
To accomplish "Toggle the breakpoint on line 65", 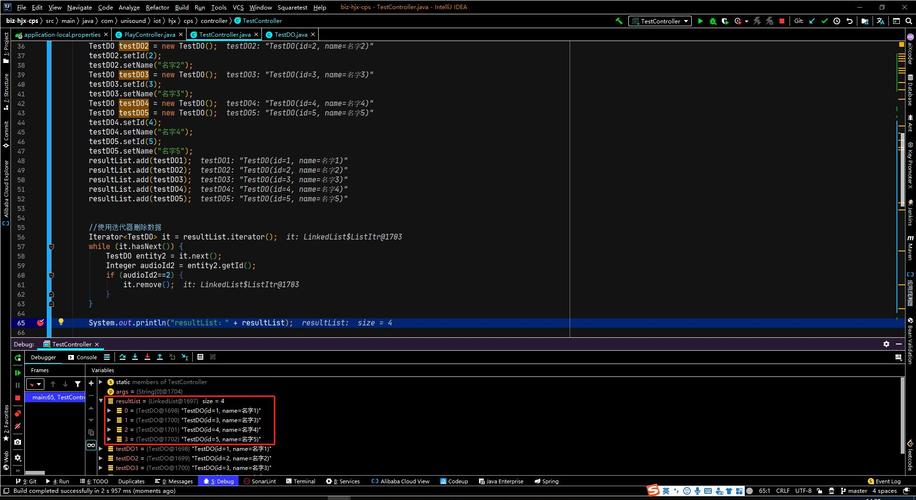I will [x=41, y=323].
